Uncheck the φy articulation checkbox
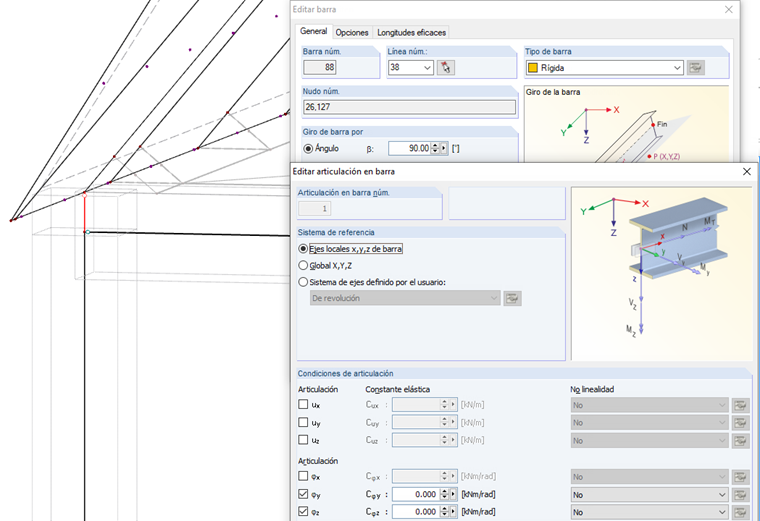 point(303,494)
